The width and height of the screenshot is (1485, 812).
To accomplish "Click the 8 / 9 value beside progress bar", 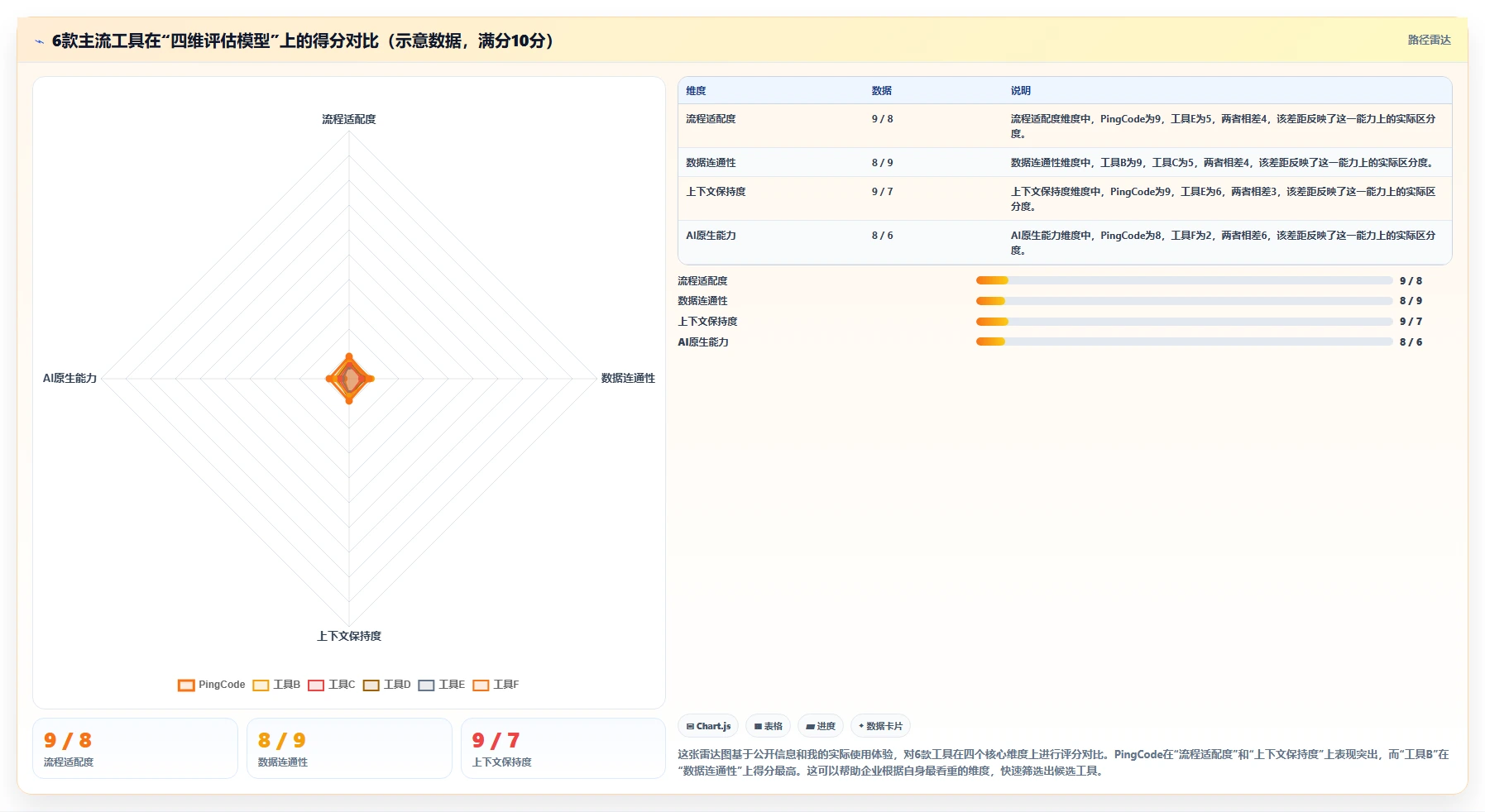I will (x=1411, y=301).
